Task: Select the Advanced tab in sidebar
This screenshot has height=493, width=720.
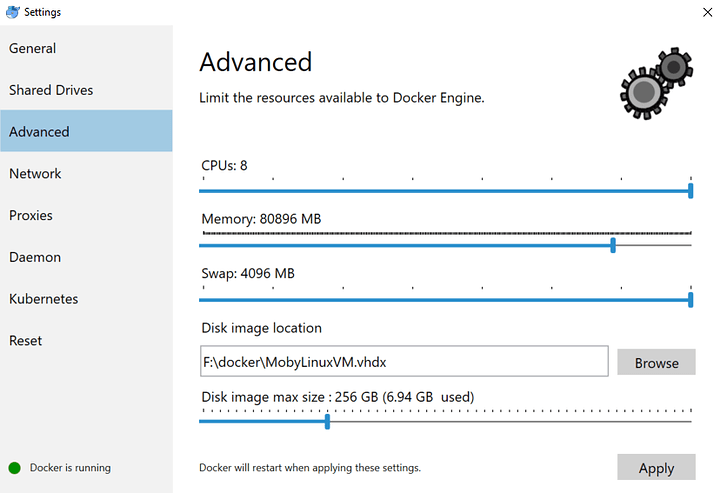Action: click(x=40, y=132)
